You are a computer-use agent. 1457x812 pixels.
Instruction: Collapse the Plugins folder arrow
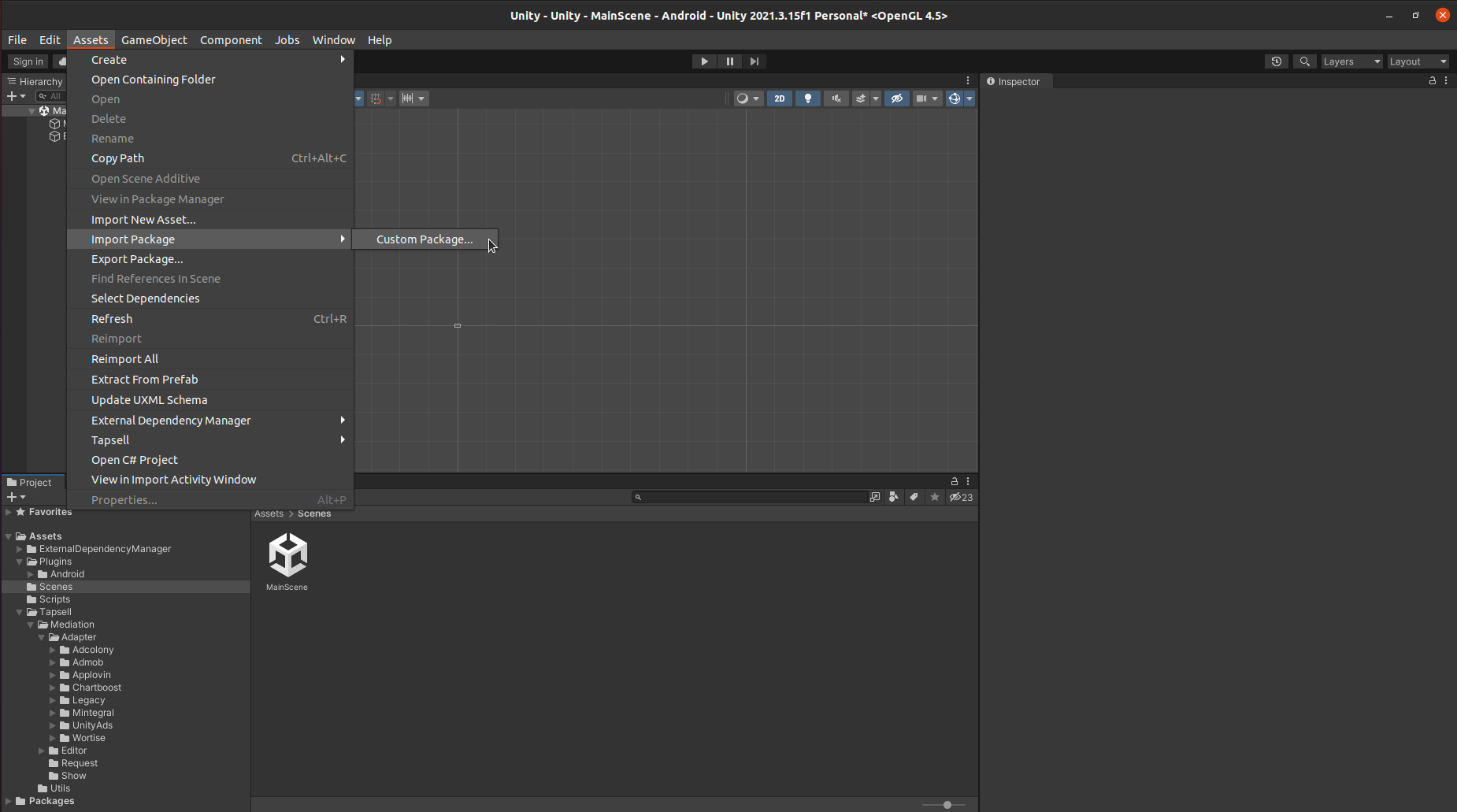click(20, 562)
